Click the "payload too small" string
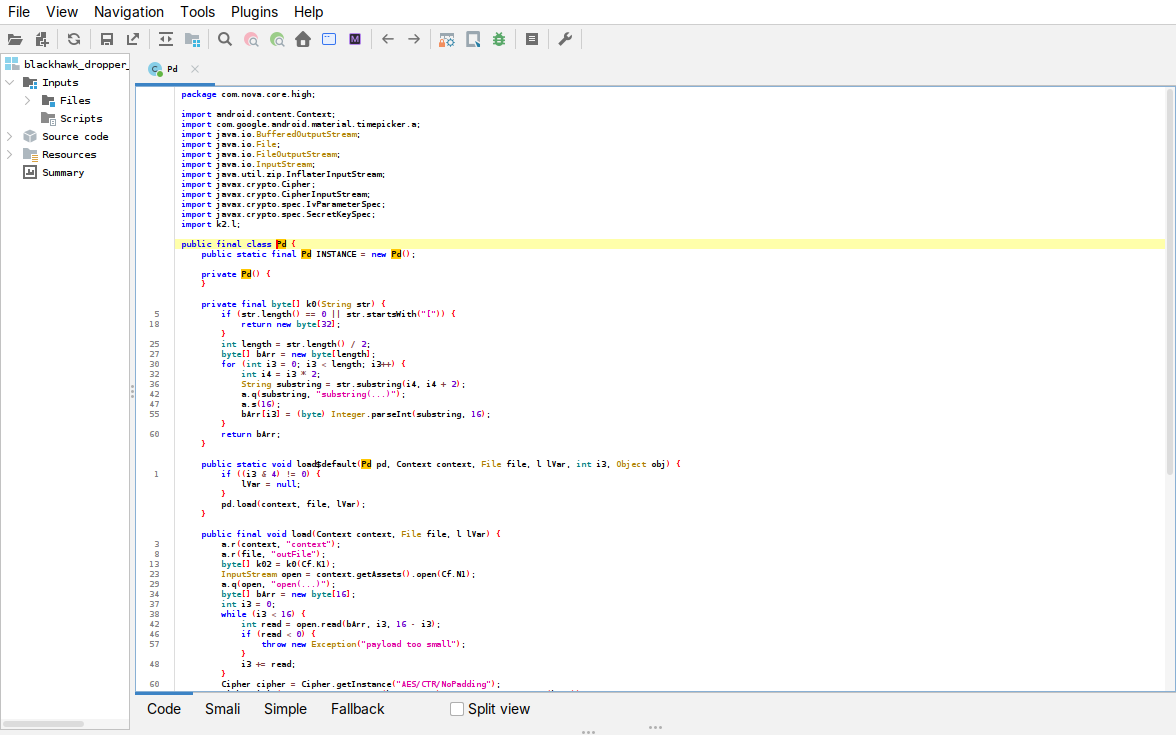The width and height of the screenshot is (1176, 735). click(x=409, y=644)
